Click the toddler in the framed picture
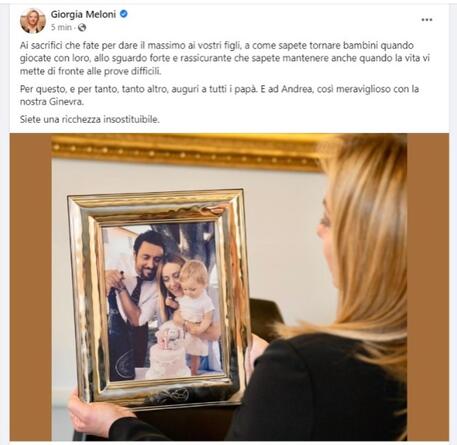 194,310
